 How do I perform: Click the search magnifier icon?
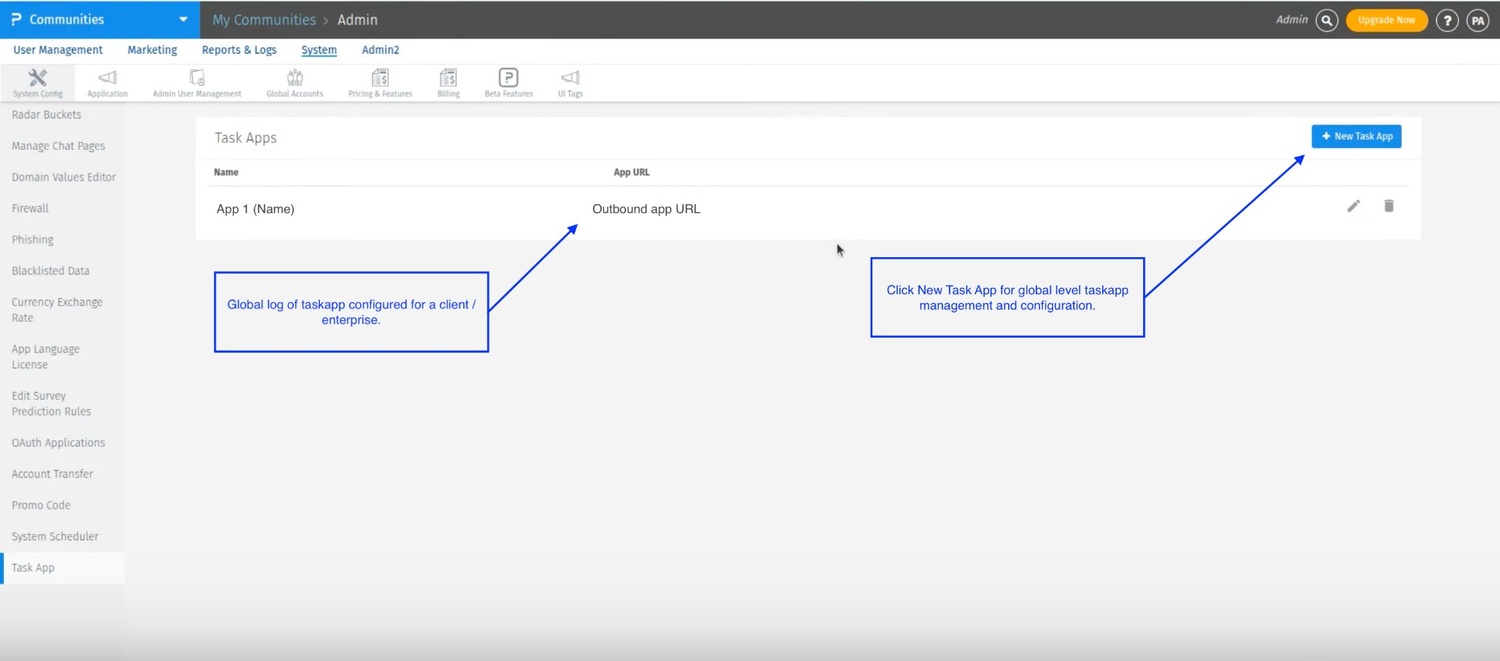1327,20
